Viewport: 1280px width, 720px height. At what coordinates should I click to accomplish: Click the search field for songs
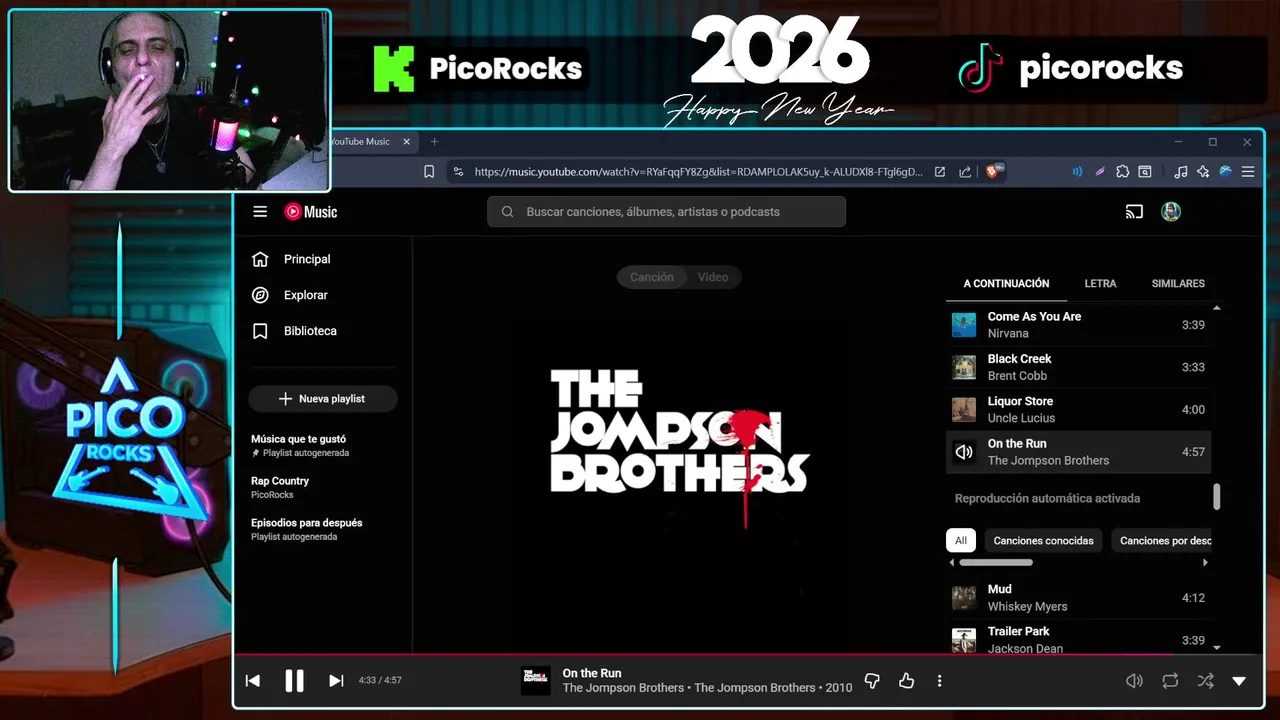(666, 211)
